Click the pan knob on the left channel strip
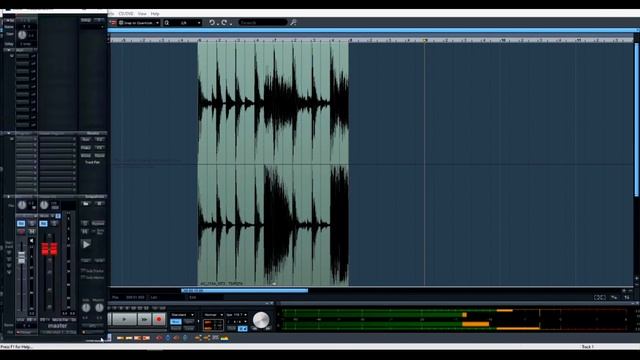Image resolution: width=640 pixels, height=360 pixels. pyautogui.click(x=22, y=204)
